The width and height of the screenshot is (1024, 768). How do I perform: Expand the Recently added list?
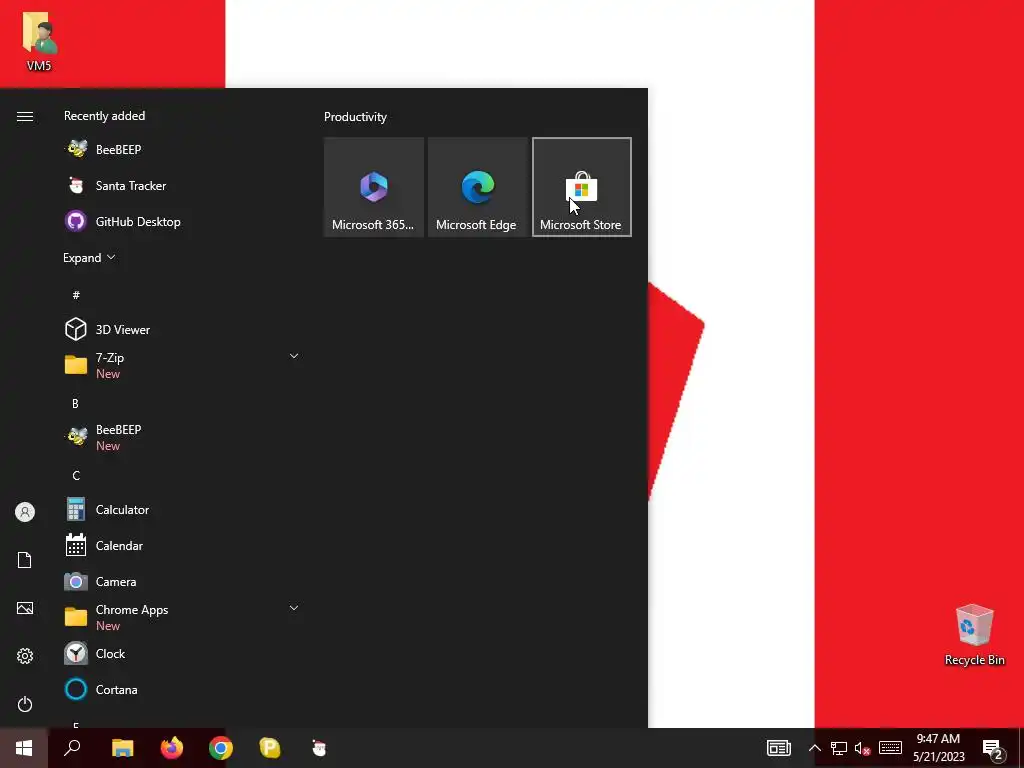89,258
